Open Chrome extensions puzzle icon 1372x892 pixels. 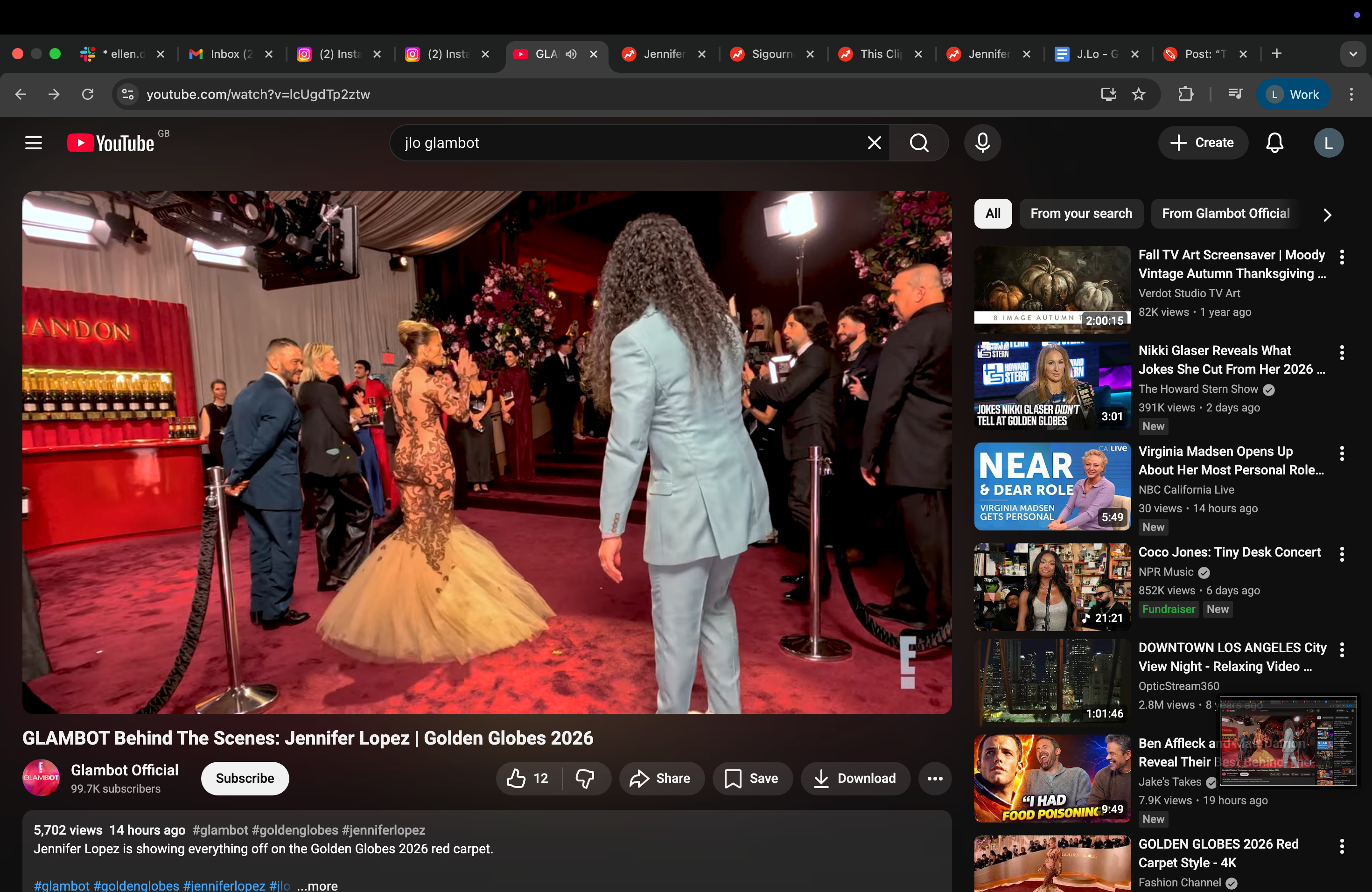pos(1185,94)
